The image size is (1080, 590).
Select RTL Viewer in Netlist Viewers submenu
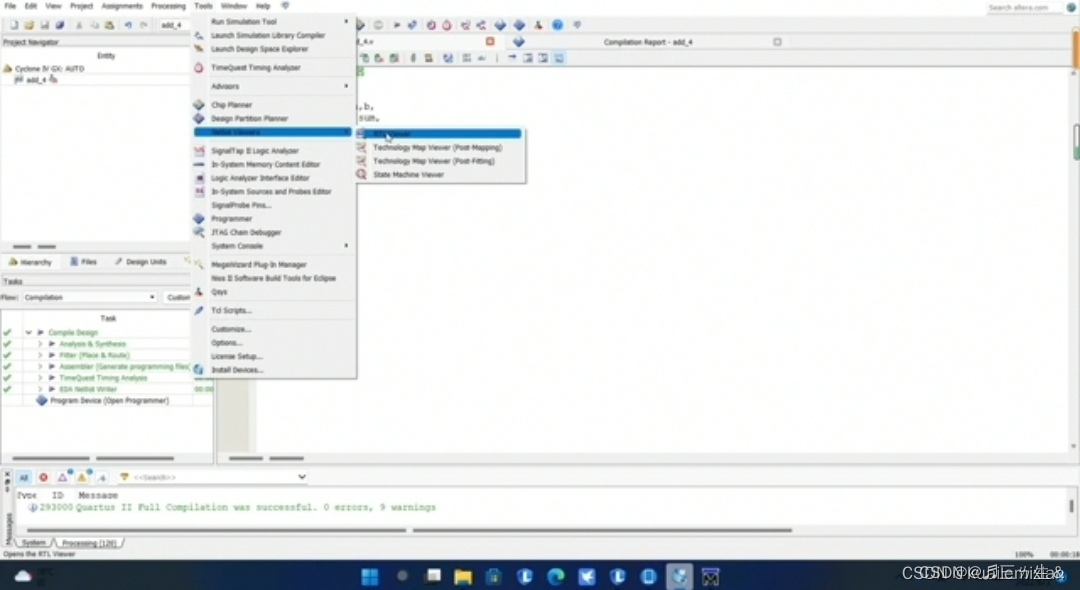click(x=439, y=134)
